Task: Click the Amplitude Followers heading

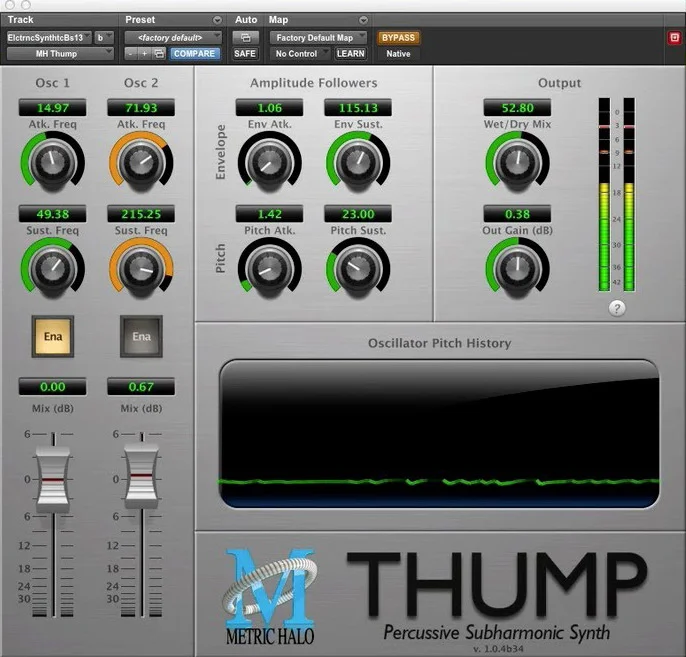Action: click(314, 83)
